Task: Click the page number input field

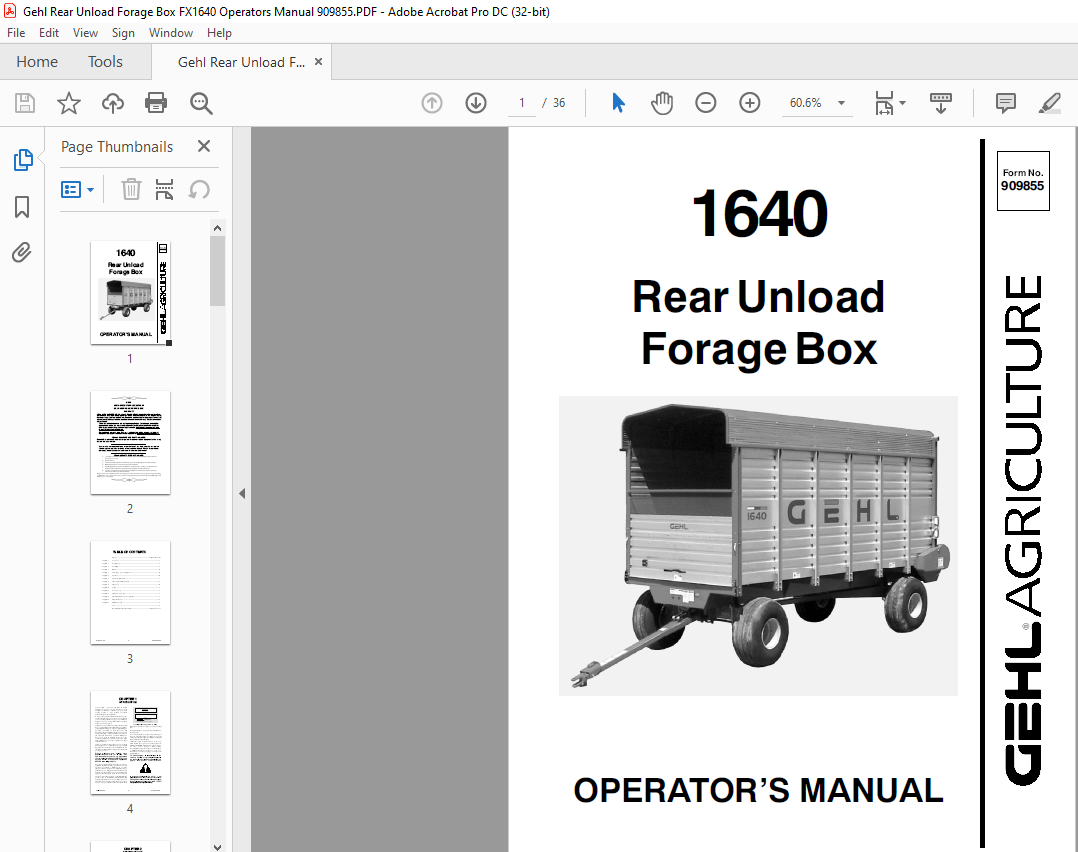Action: coord(522,103)
